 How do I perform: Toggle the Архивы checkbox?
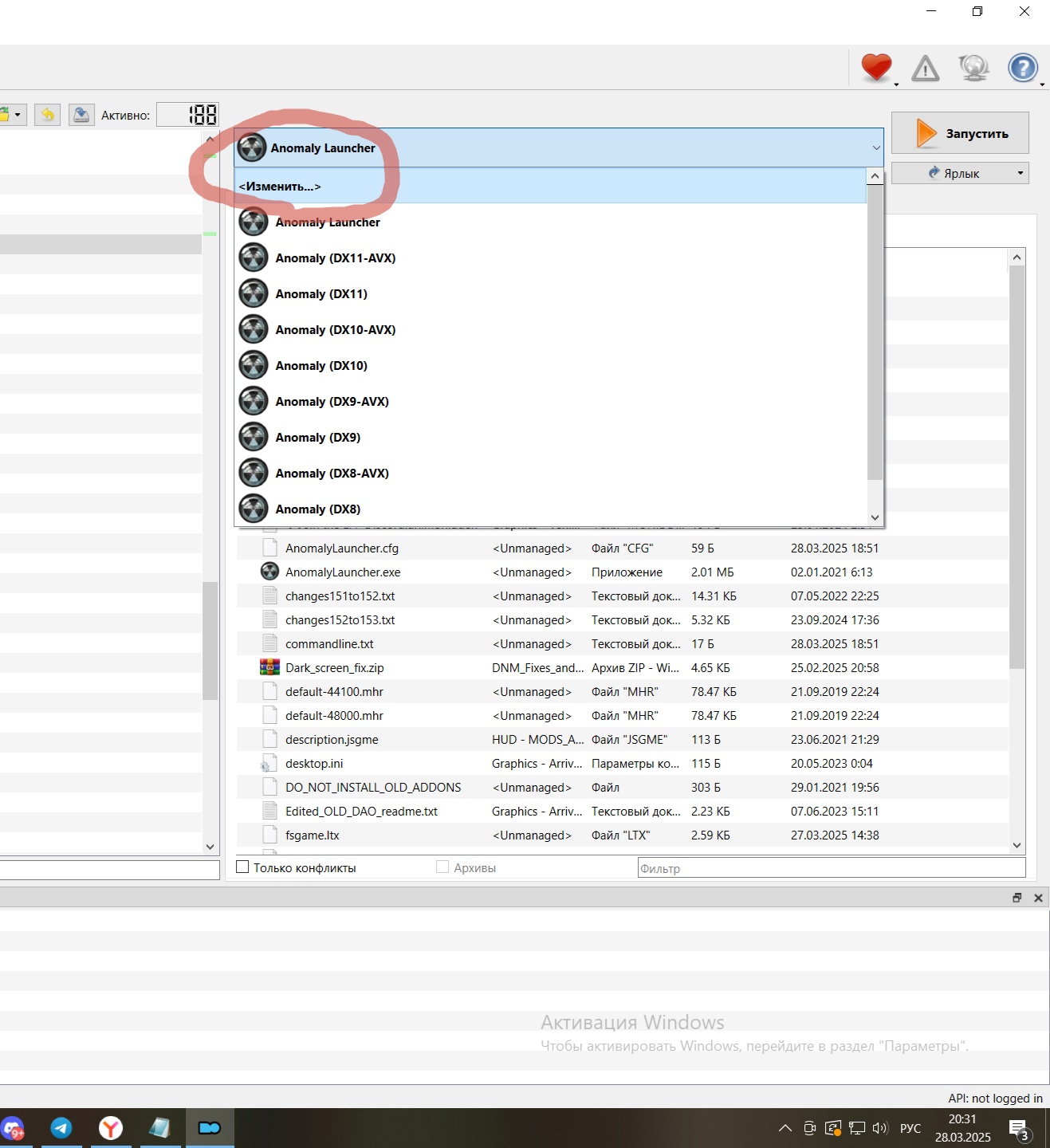[442, 867]
